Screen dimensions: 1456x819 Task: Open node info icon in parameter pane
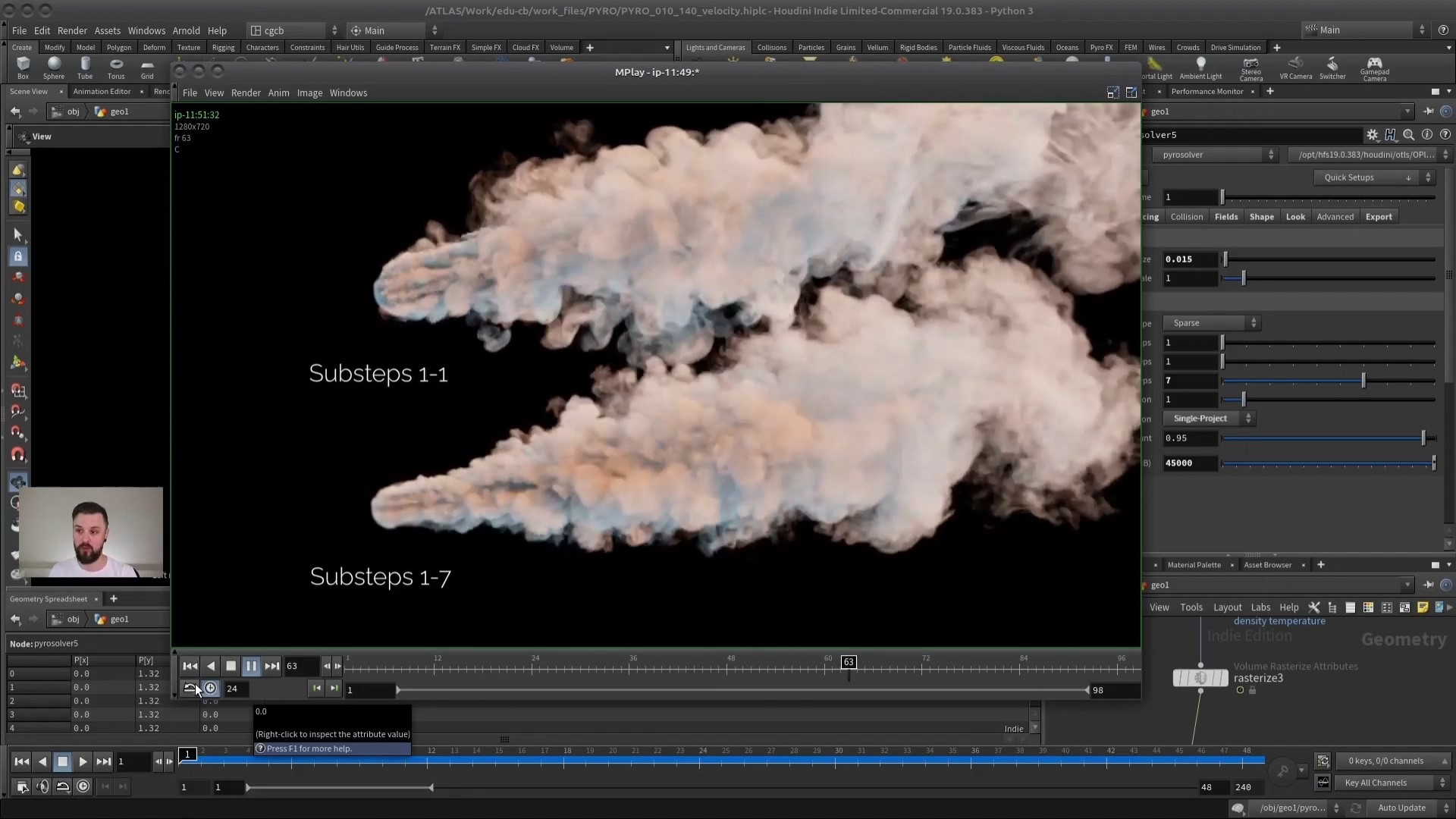click(x=1427, y=135)
